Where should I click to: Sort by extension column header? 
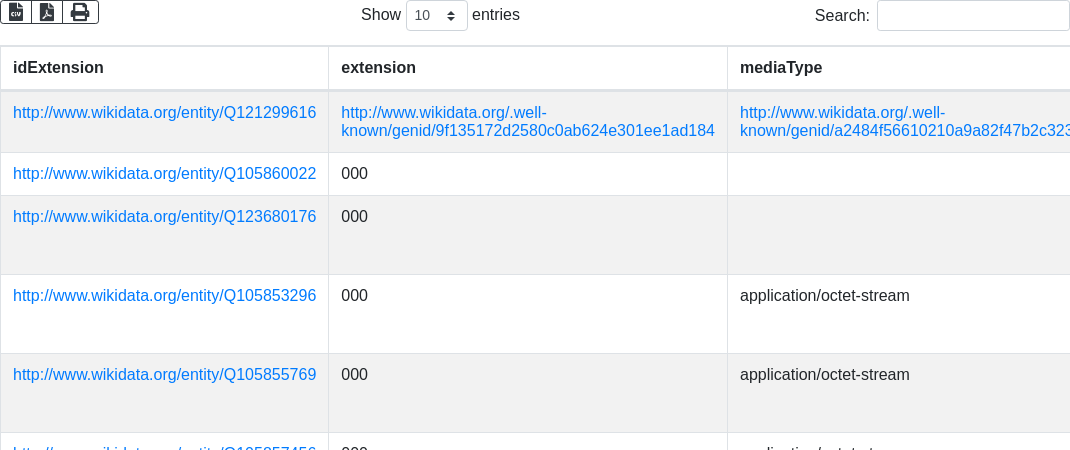378,68
